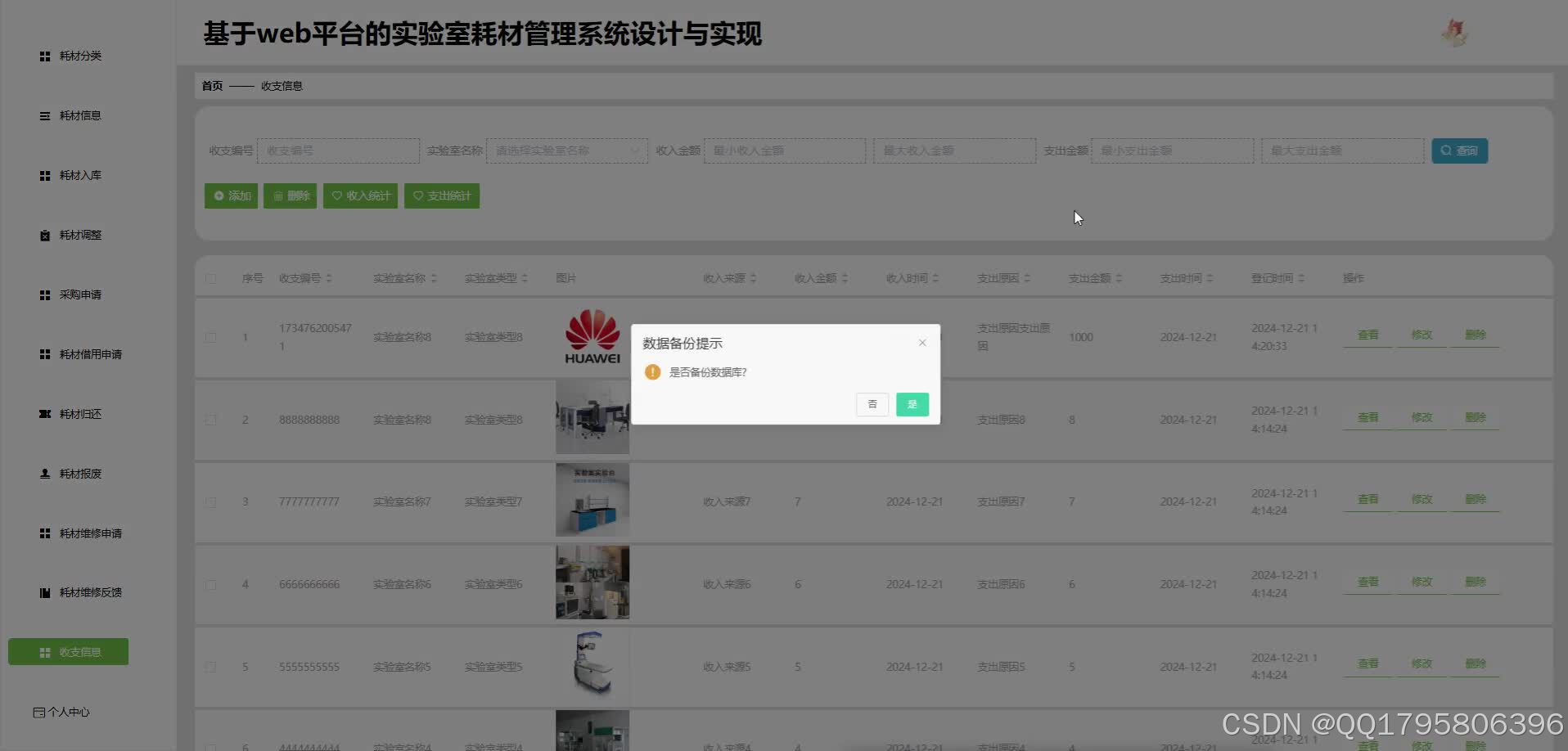This screenshot has height=751, width=1568.
Task: Check checkbox for 收支编号 7777777777
Action: tap(210, 501)
